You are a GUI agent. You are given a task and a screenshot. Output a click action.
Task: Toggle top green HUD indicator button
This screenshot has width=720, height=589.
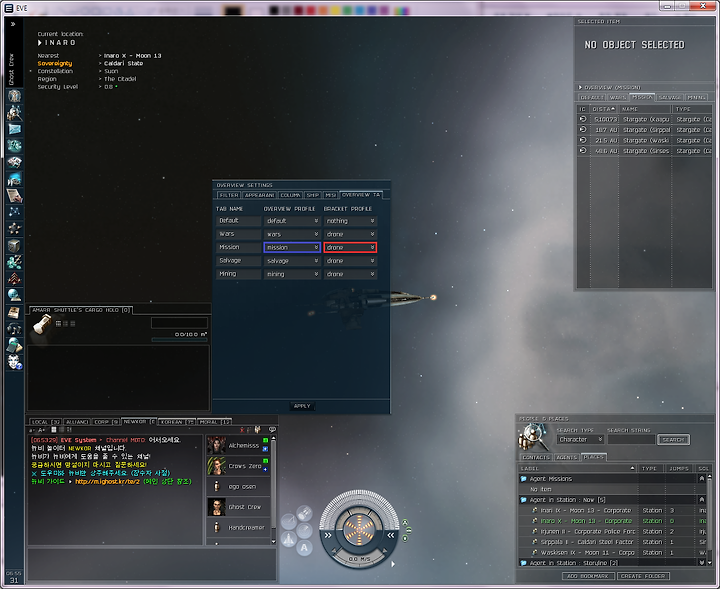point(405,522)
